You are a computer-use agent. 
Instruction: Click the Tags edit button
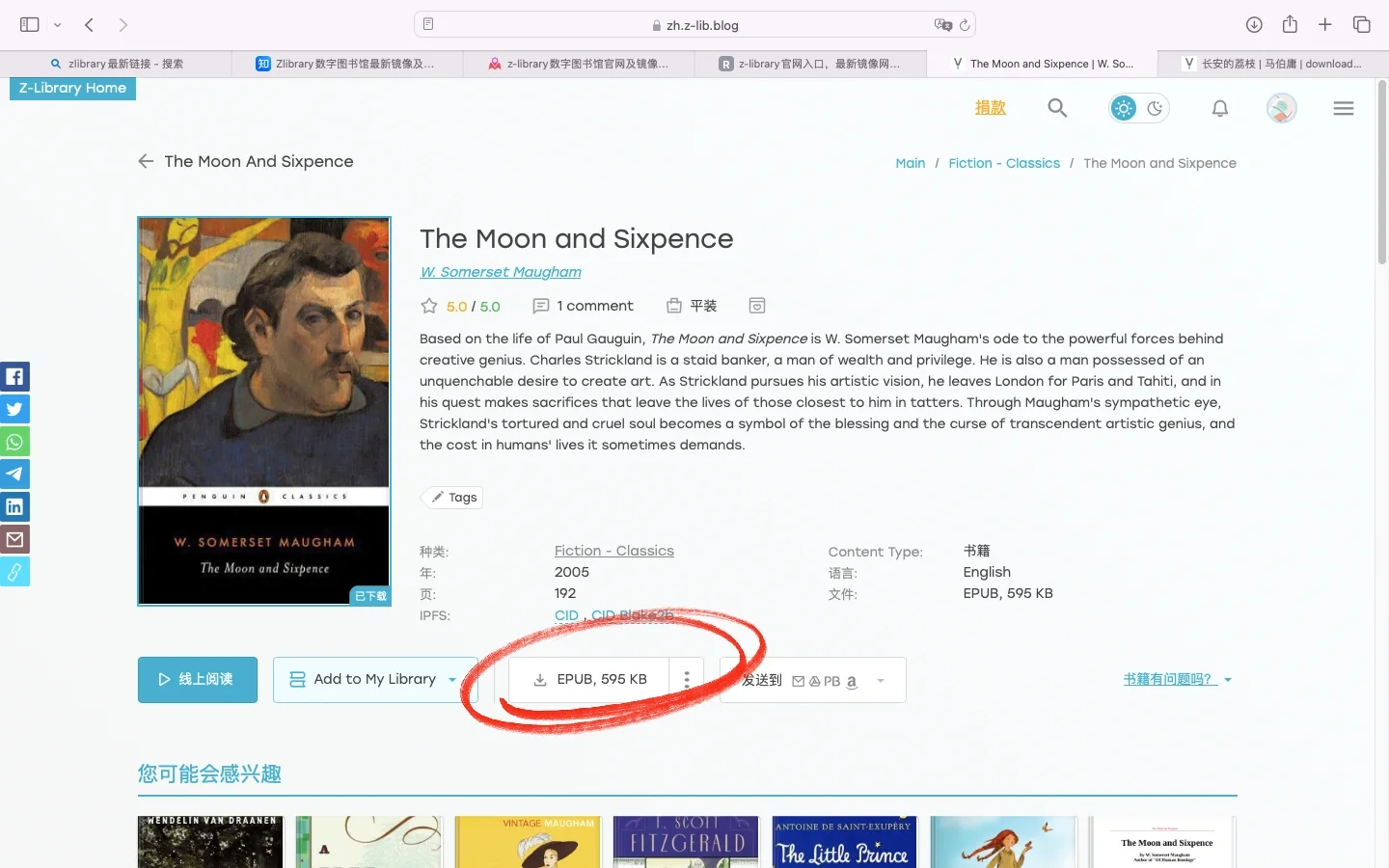click(x=452, y=498)
